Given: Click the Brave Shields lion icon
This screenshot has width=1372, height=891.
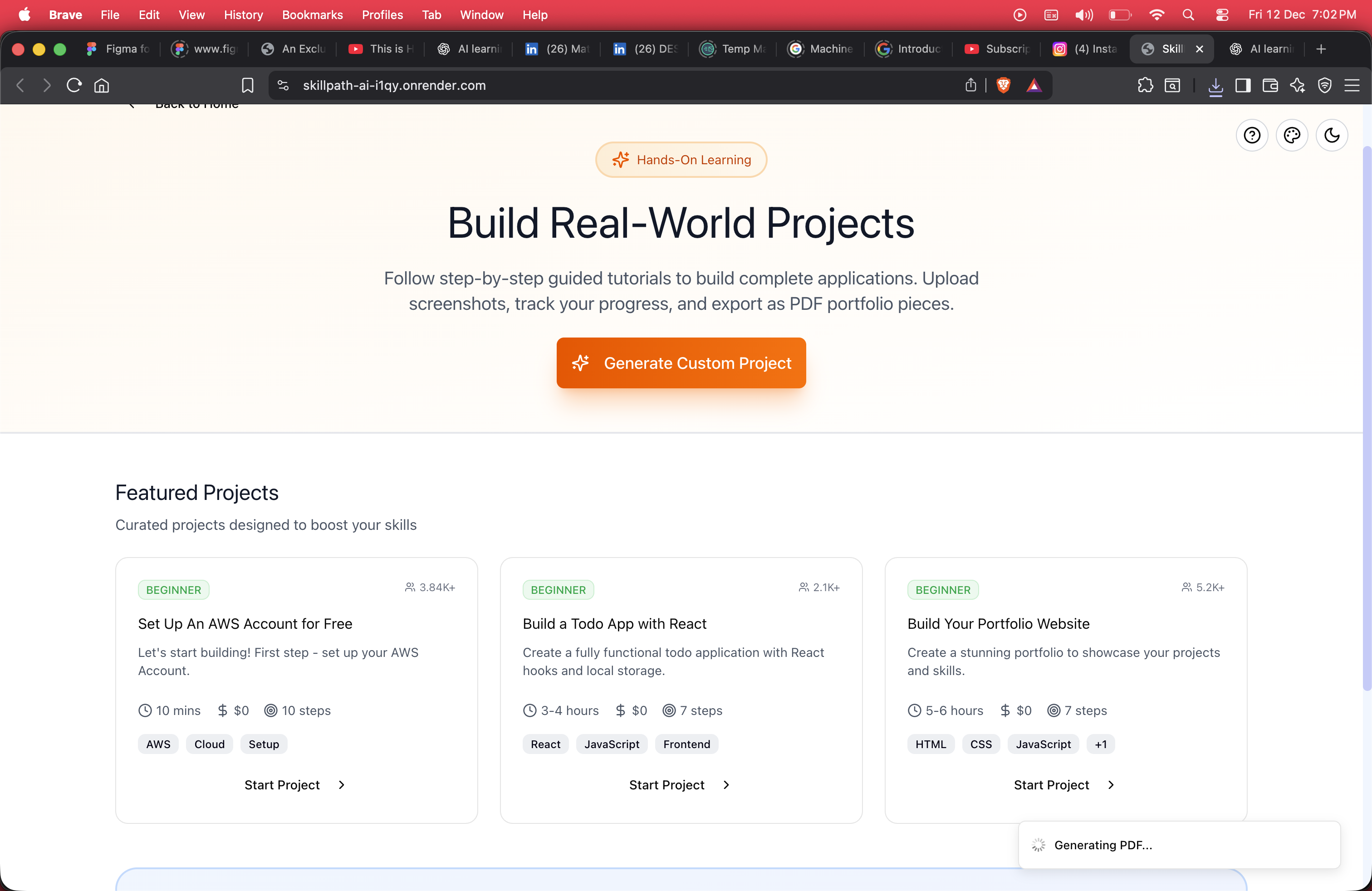Looking at the screenshot, I should coord(1003,85).
